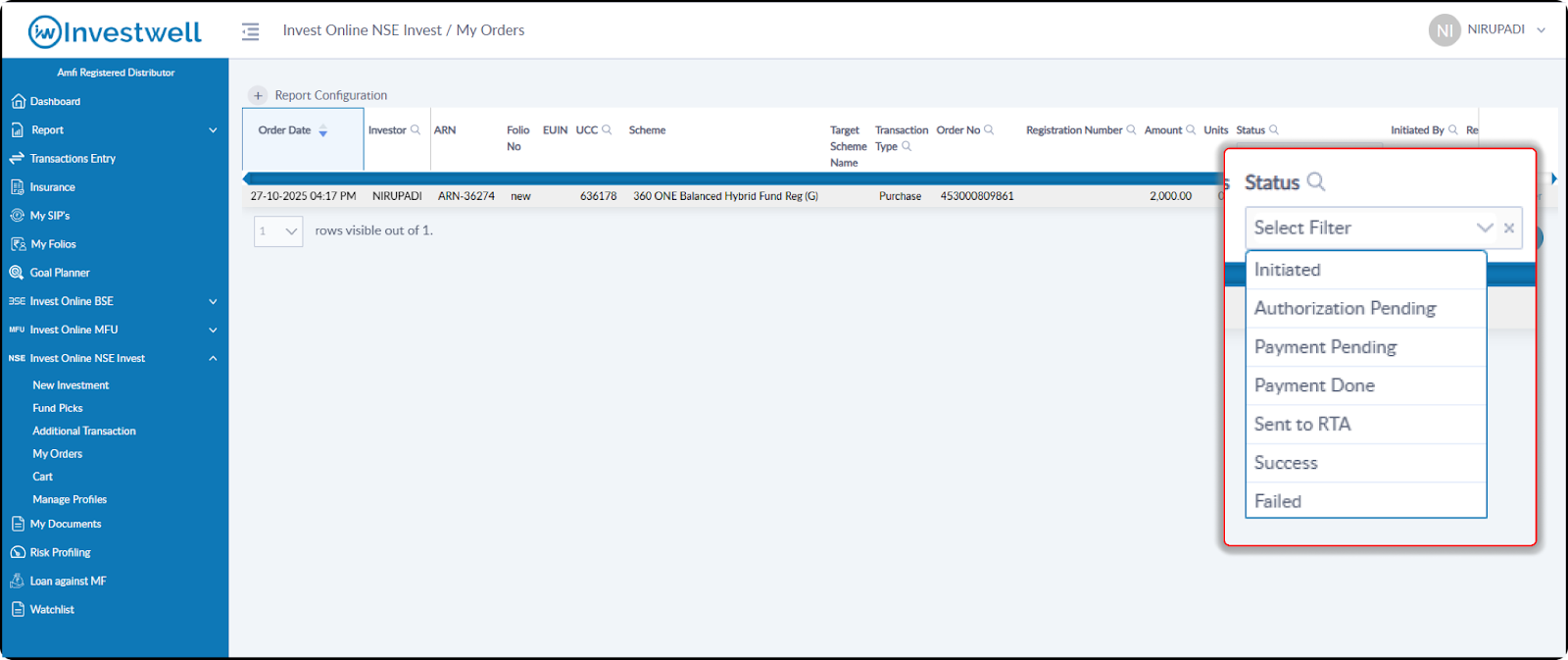Click the Dashboard home icon

(18, 101)
